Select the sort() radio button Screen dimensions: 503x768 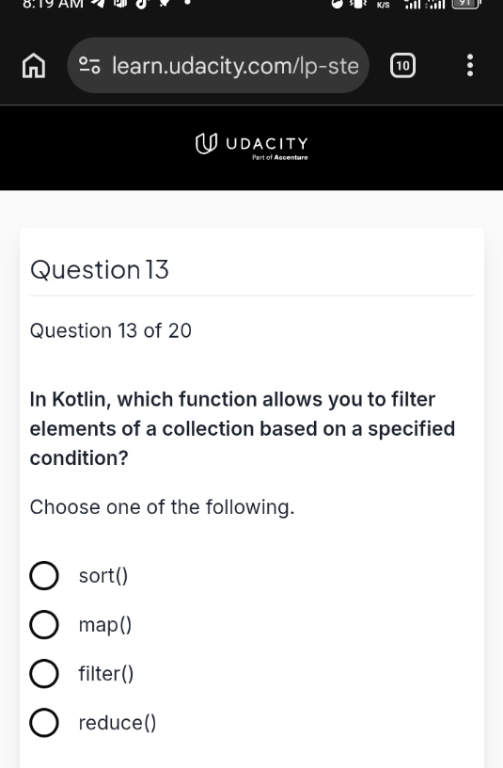[x=44, y=576]
